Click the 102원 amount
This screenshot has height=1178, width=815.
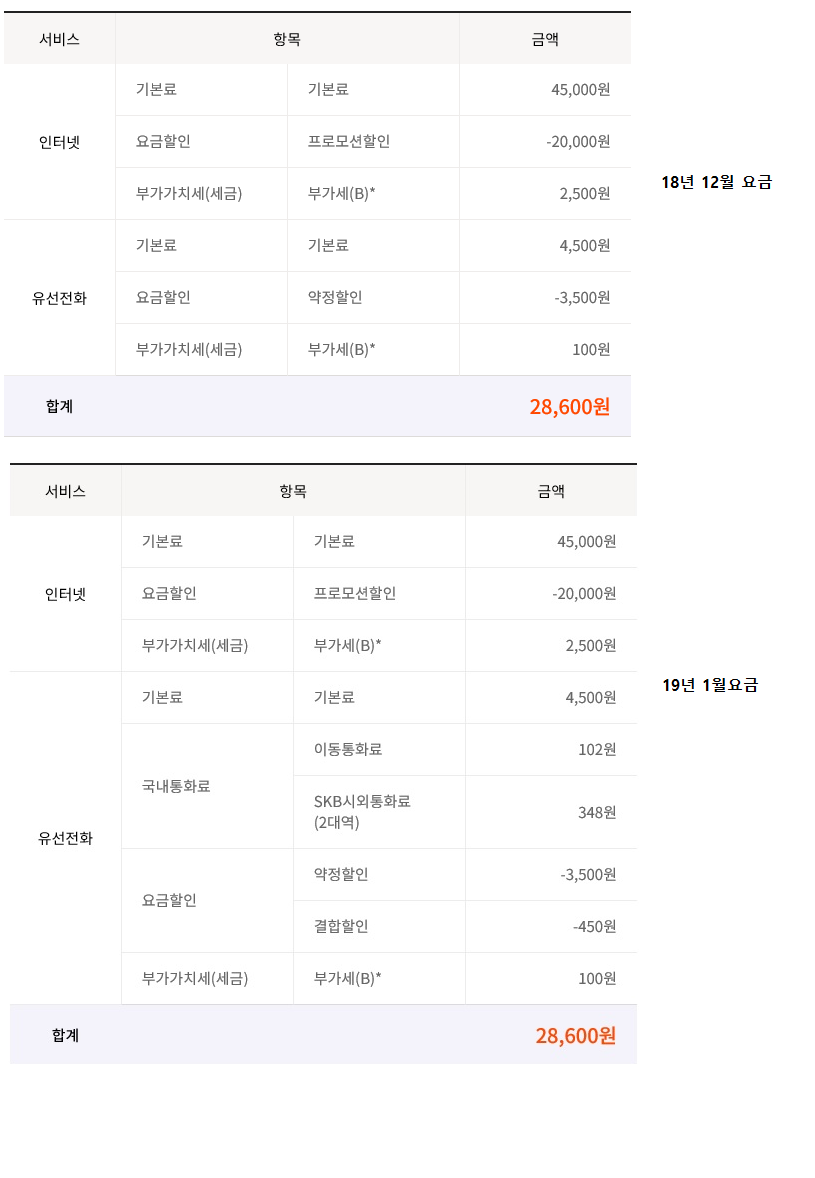597,749
